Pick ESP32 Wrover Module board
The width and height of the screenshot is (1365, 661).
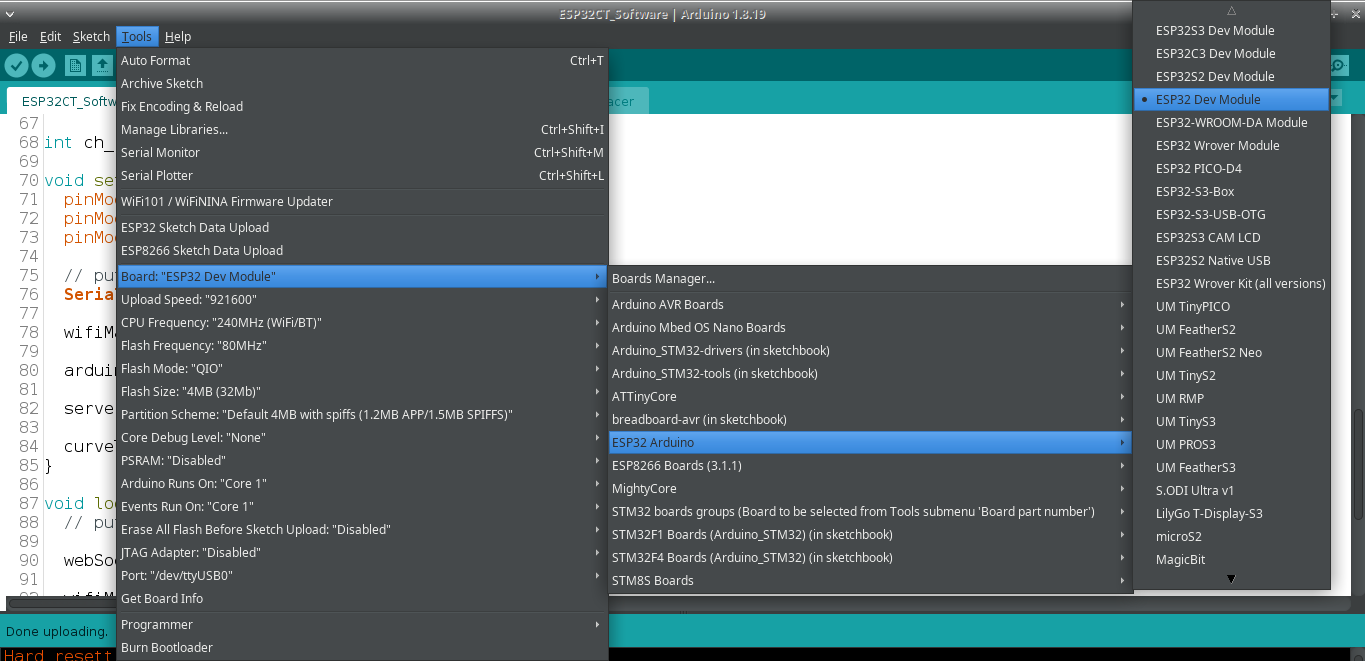[x=1231, y=145]
